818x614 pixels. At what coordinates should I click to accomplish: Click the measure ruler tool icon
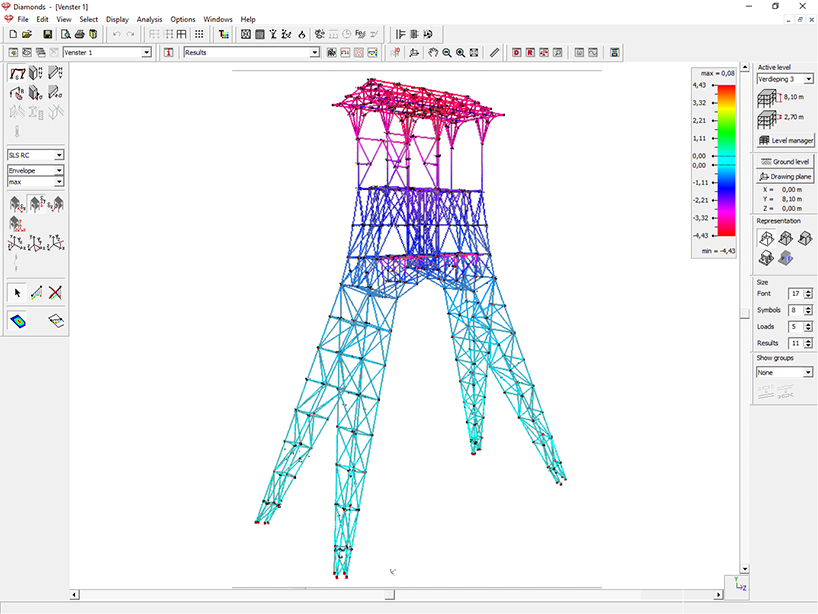494,52
